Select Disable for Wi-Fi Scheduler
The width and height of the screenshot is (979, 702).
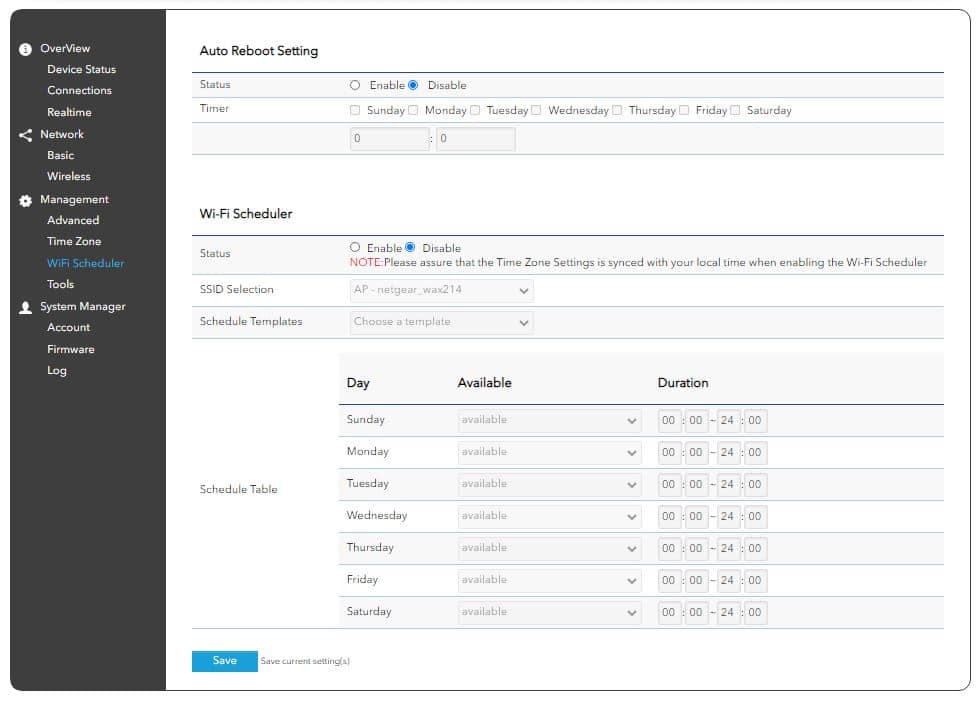pyautogui.click(x=410, y=247)
